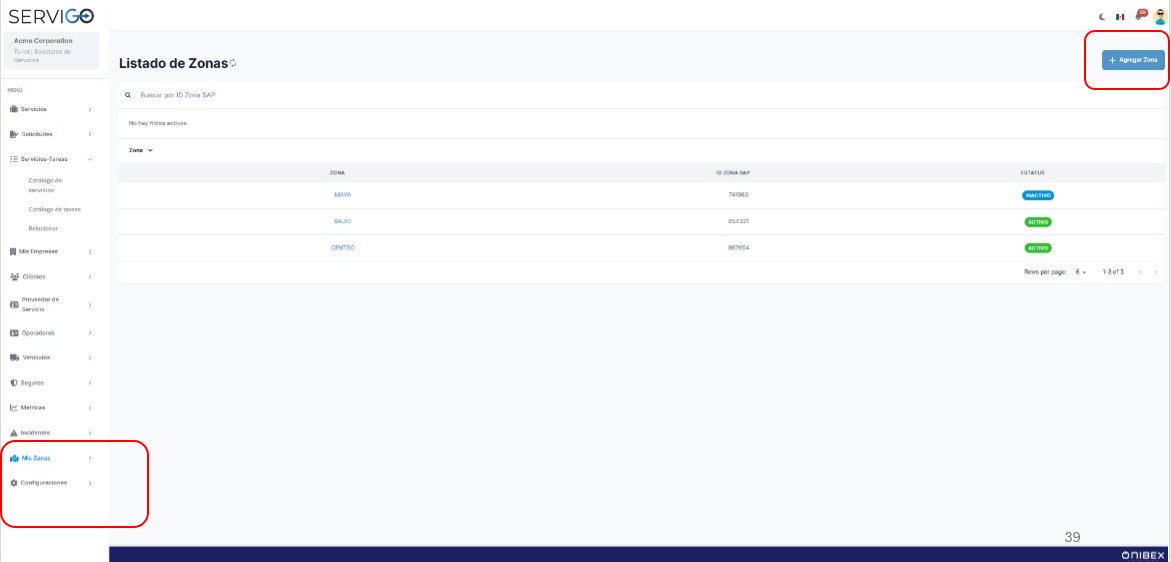Open the Acme Corporation company card
Image resolution: width=1171 pixels, height=562 pixels.
coord(52,51)
